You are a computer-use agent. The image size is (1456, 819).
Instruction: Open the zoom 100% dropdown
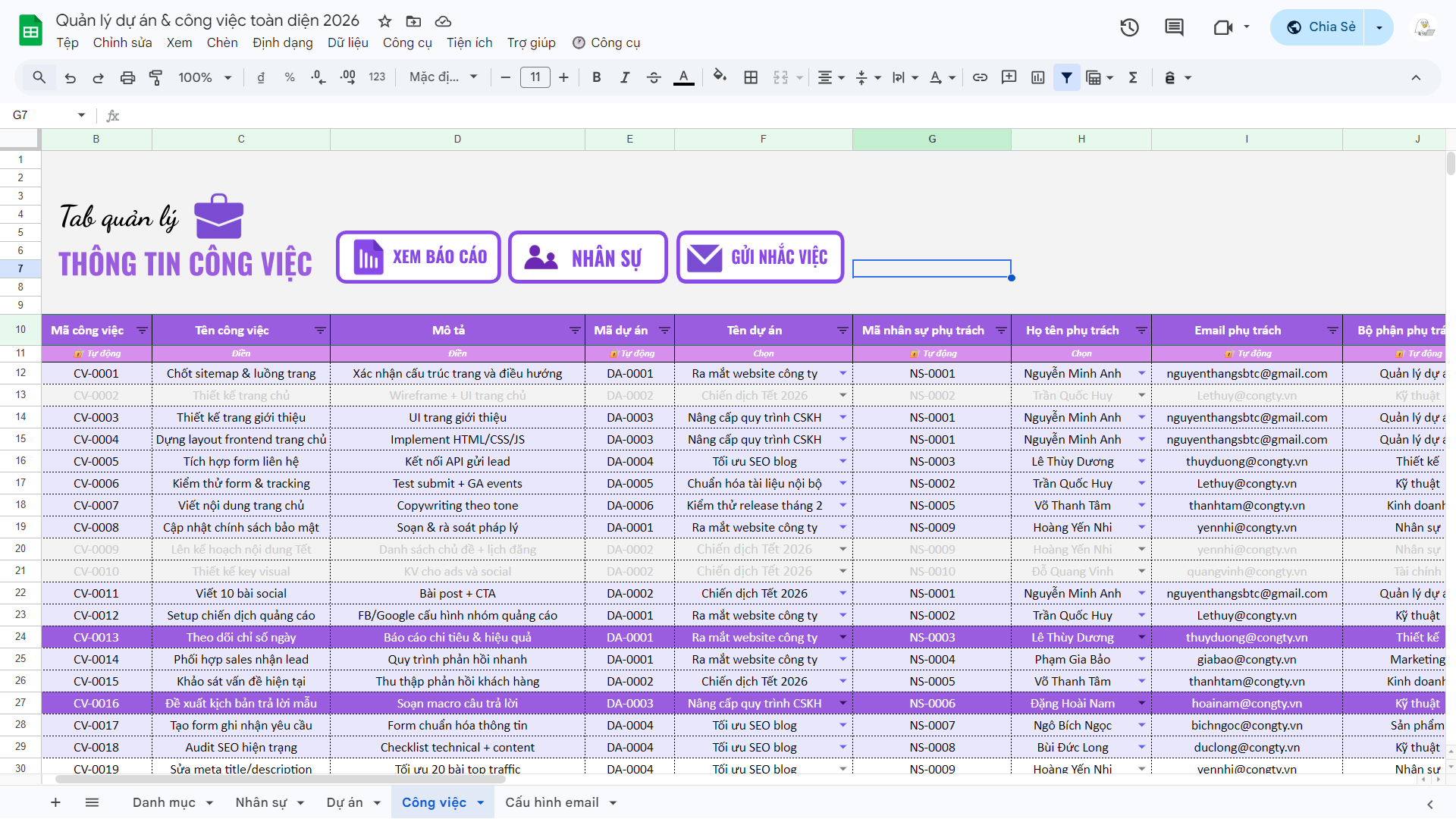(x=205, y=77)
